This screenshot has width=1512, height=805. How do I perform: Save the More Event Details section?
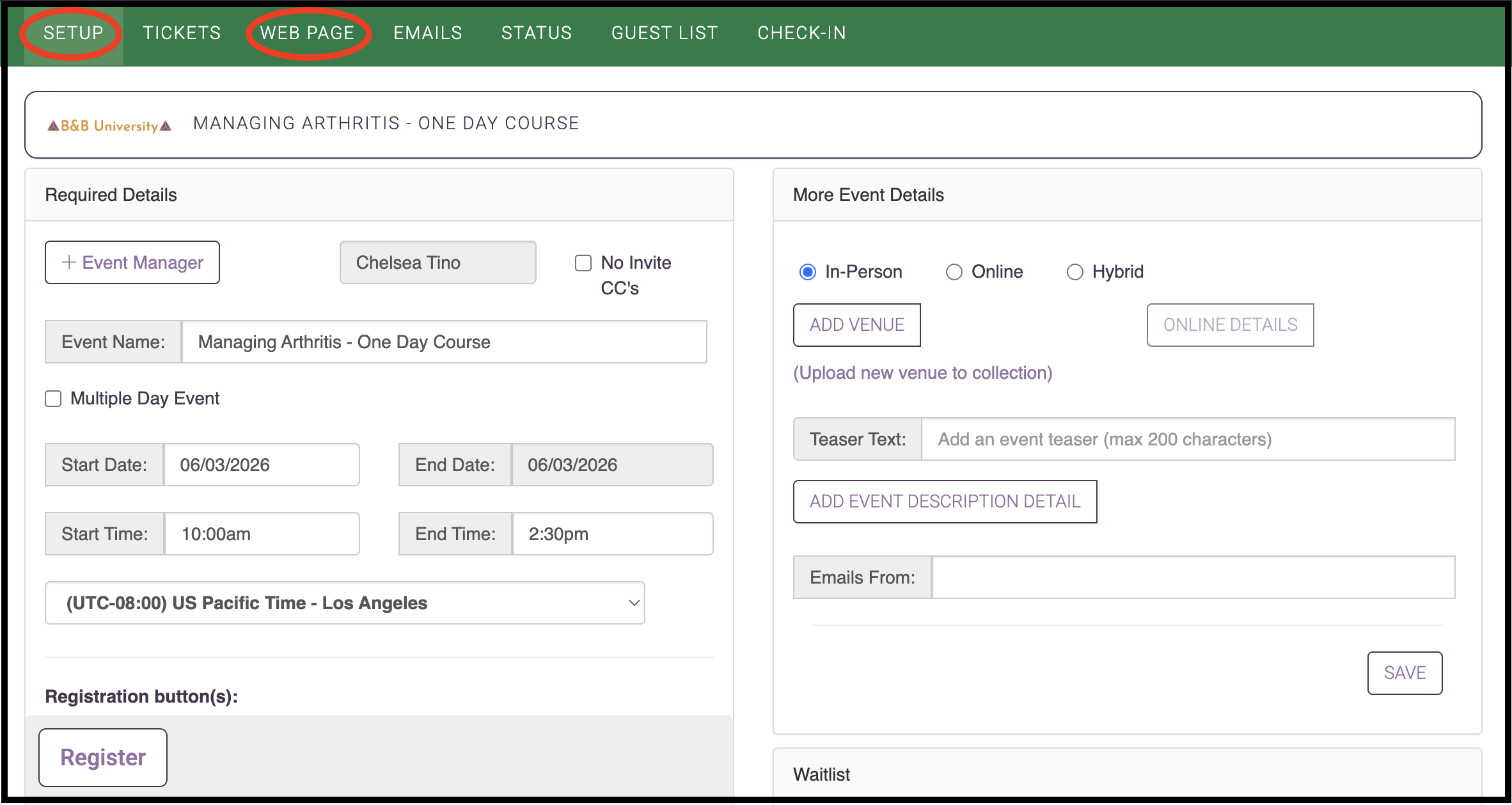(1405, 673)
